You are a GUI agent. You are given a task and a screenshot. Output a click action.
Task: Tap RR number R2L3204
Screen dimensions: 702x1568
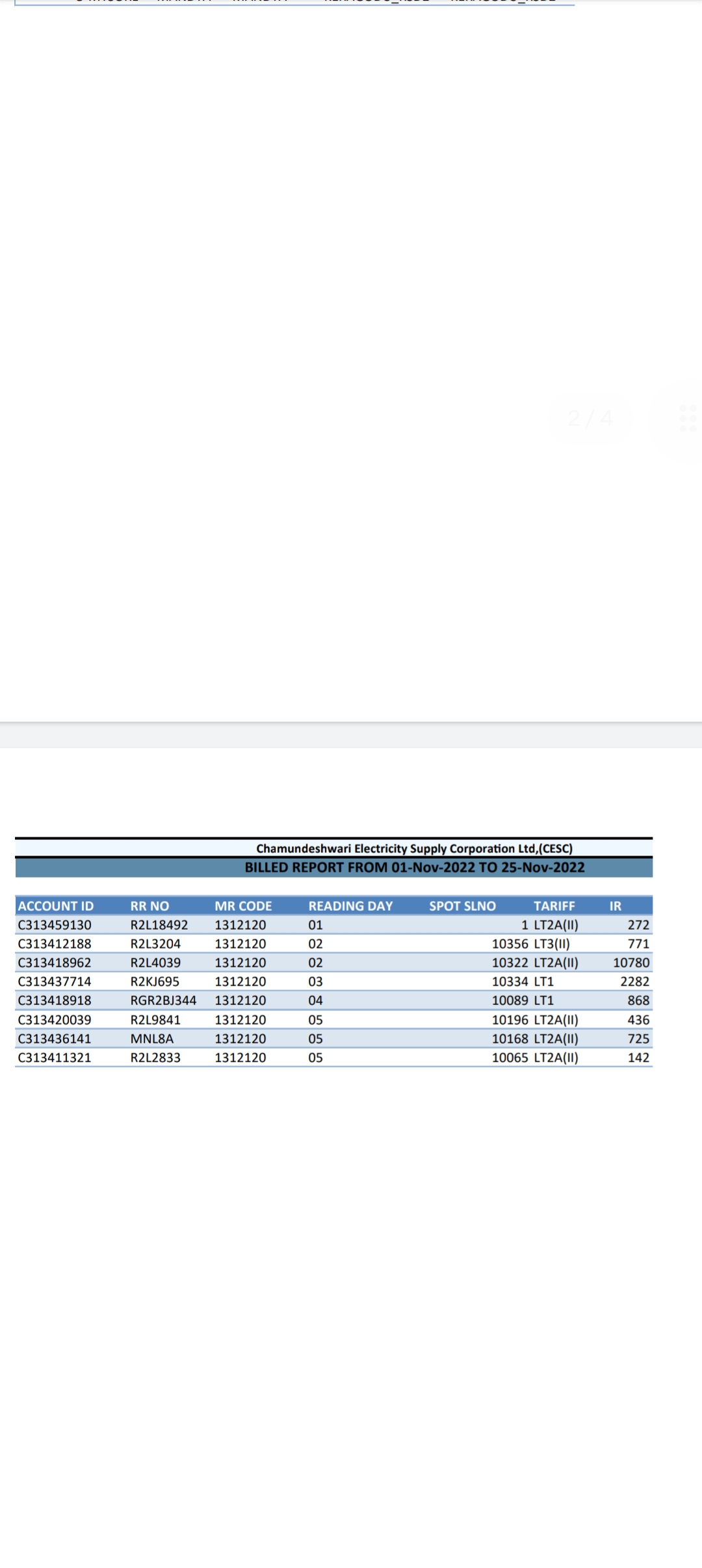click(x=155, y=943)
